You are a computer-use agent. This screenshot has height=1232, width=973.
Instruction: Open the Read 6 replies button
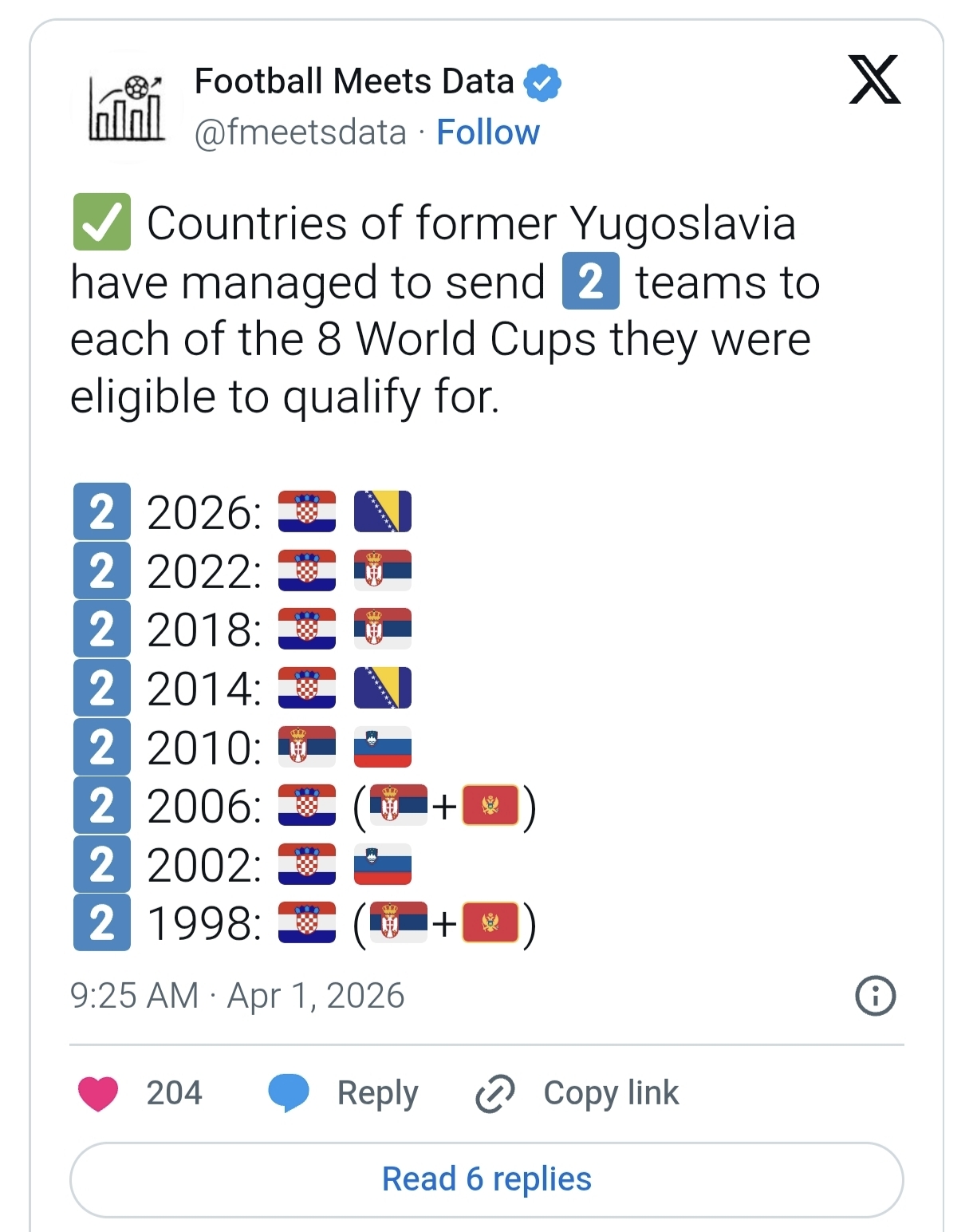click(486, 1179)
